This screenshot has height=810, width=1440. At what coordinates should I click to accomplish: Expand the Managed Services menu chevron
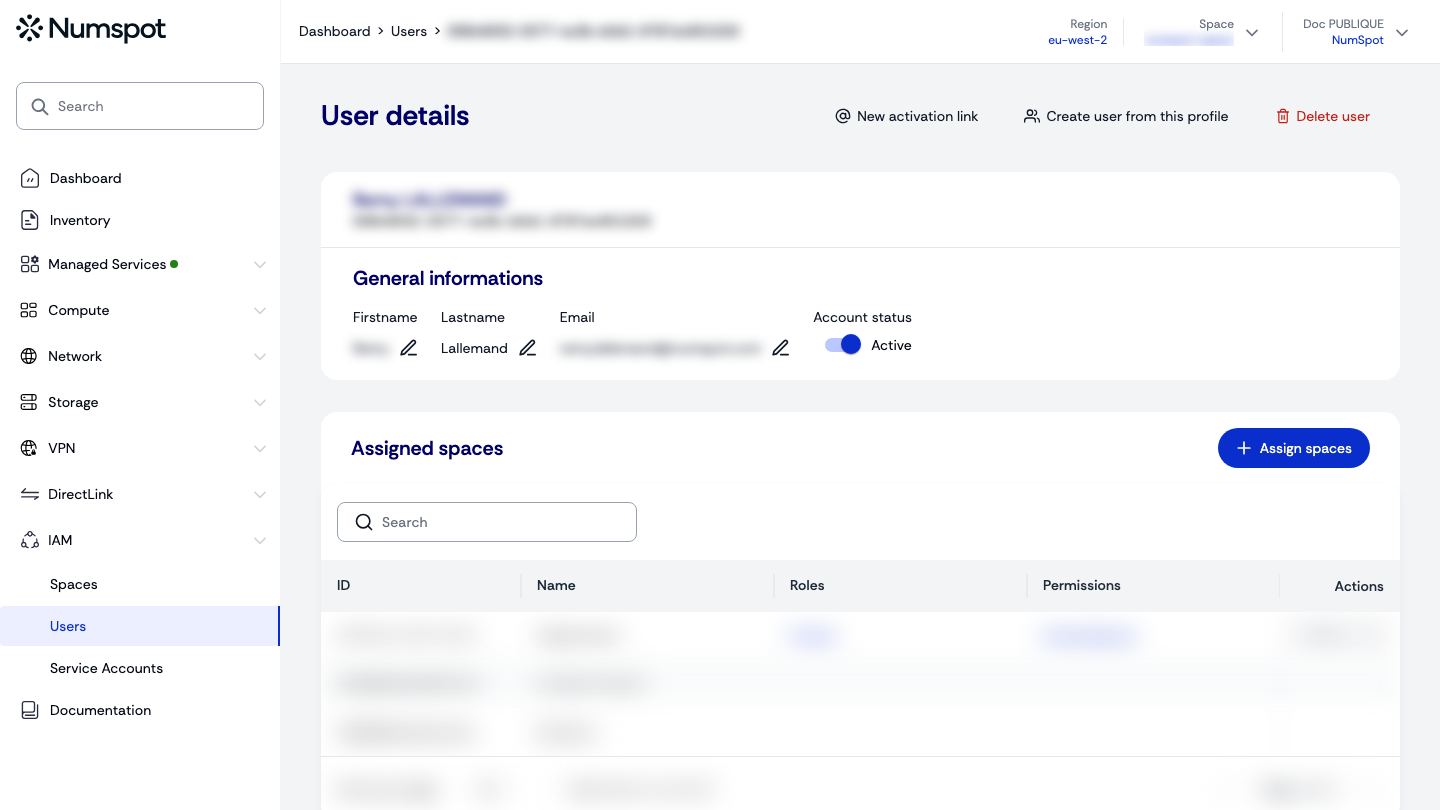[x=260, y=265]
